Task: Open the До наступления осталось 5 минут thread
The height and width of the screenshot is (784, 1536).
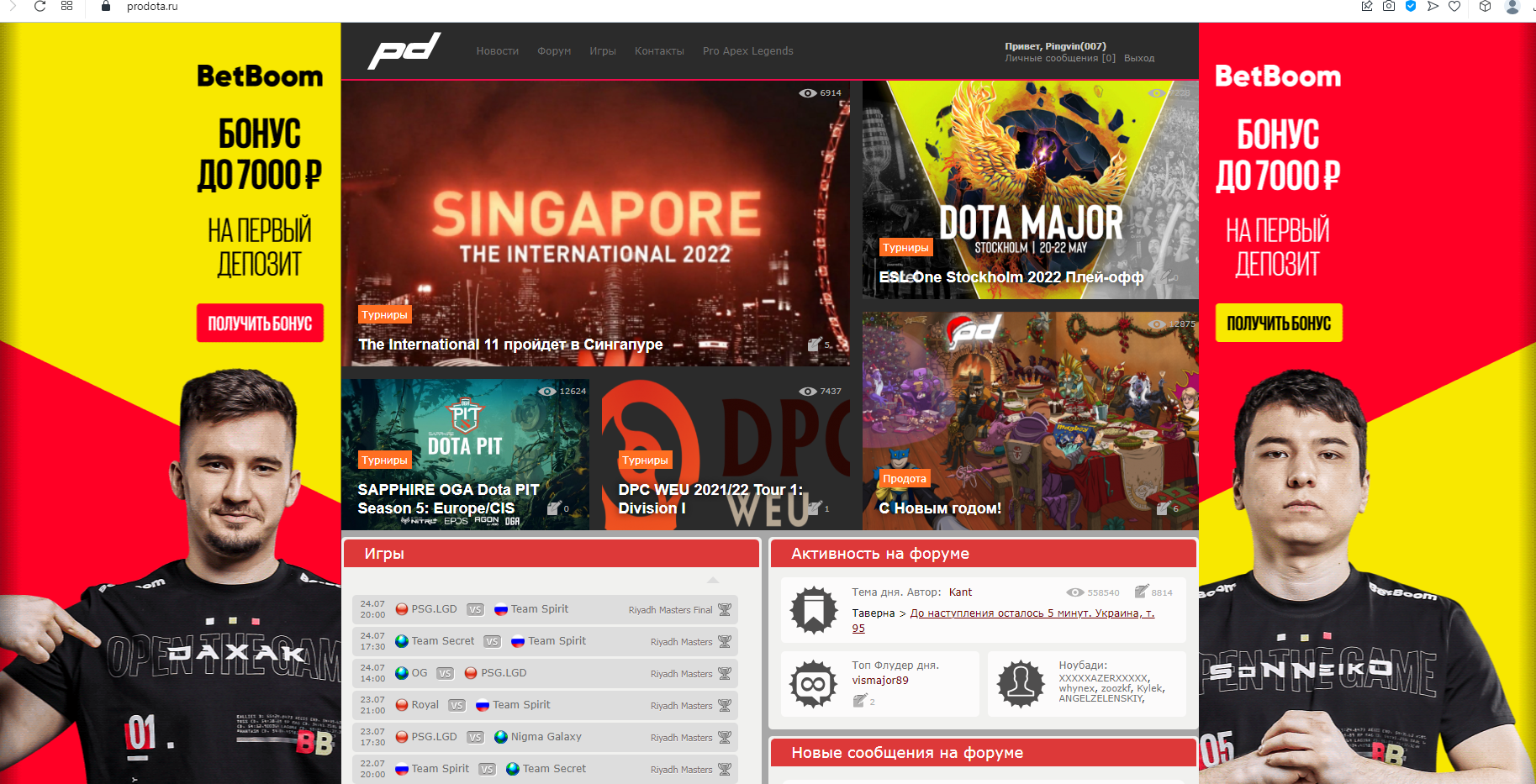Action: click(x=1003, y=621)
